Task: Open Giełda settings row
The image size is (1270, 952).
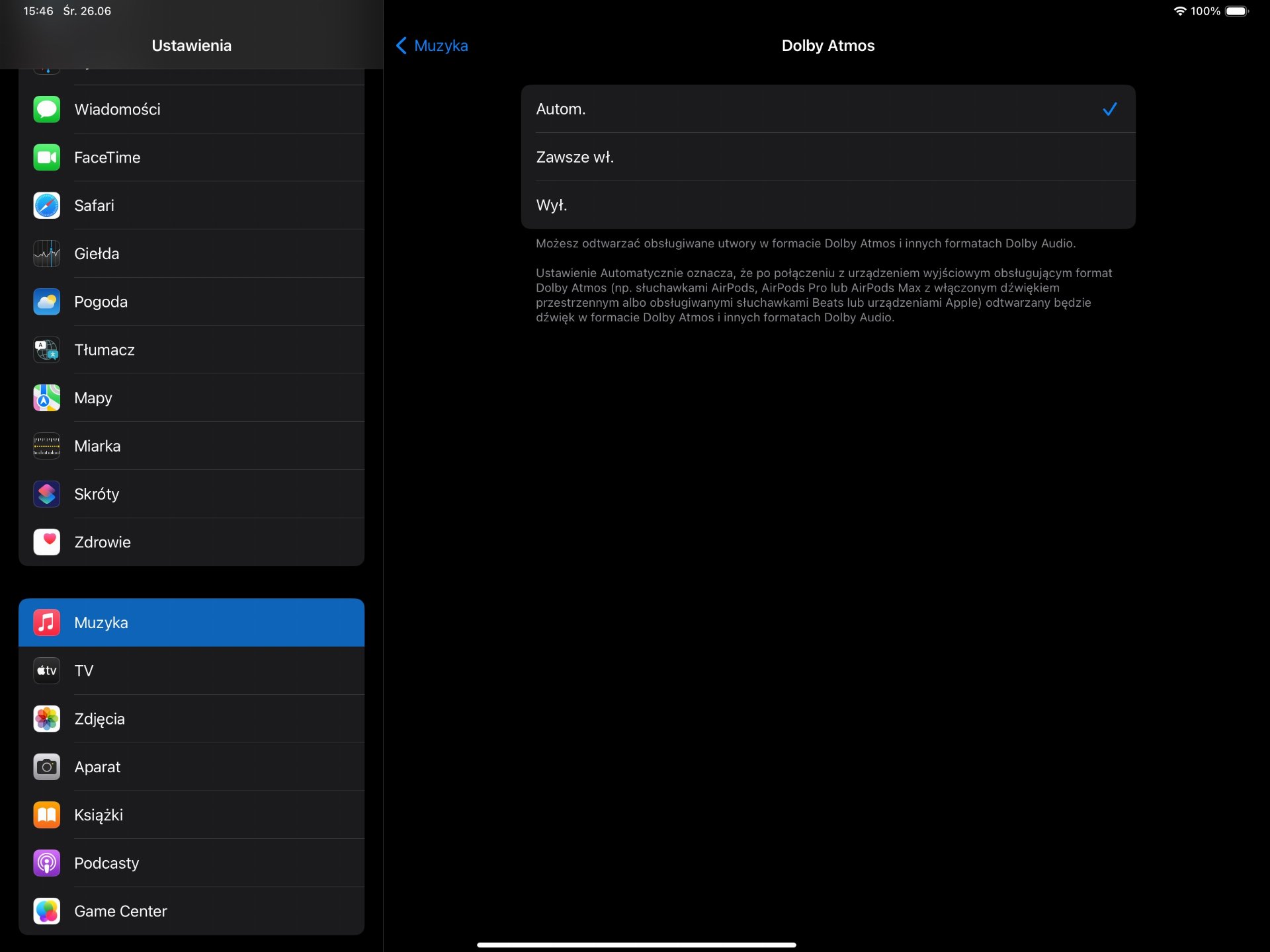Action: coord(192,254)
